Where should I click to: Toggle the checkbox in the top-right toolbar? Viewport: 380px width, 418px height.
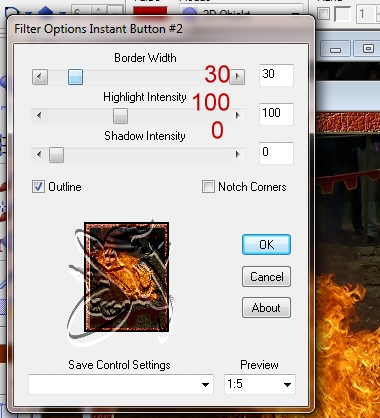(323, 14)
